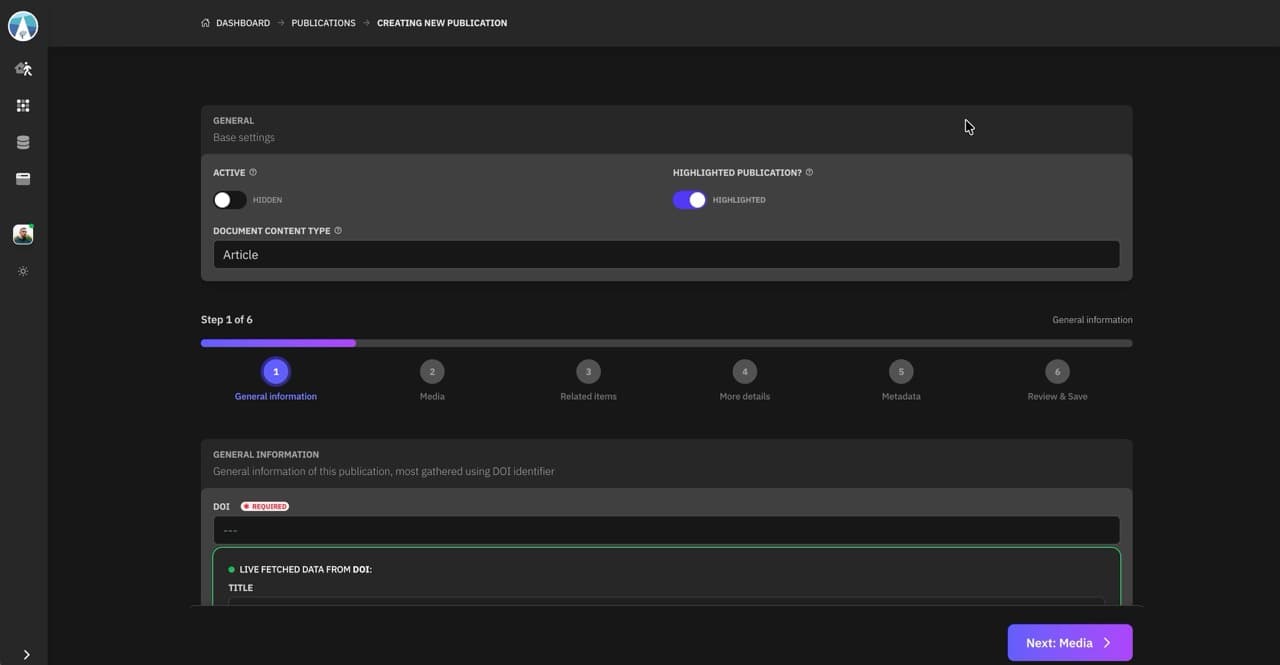Viewport: 1280px width, 665px height.
Task: Enable the Active toggle switch
Action: (230, 200)
